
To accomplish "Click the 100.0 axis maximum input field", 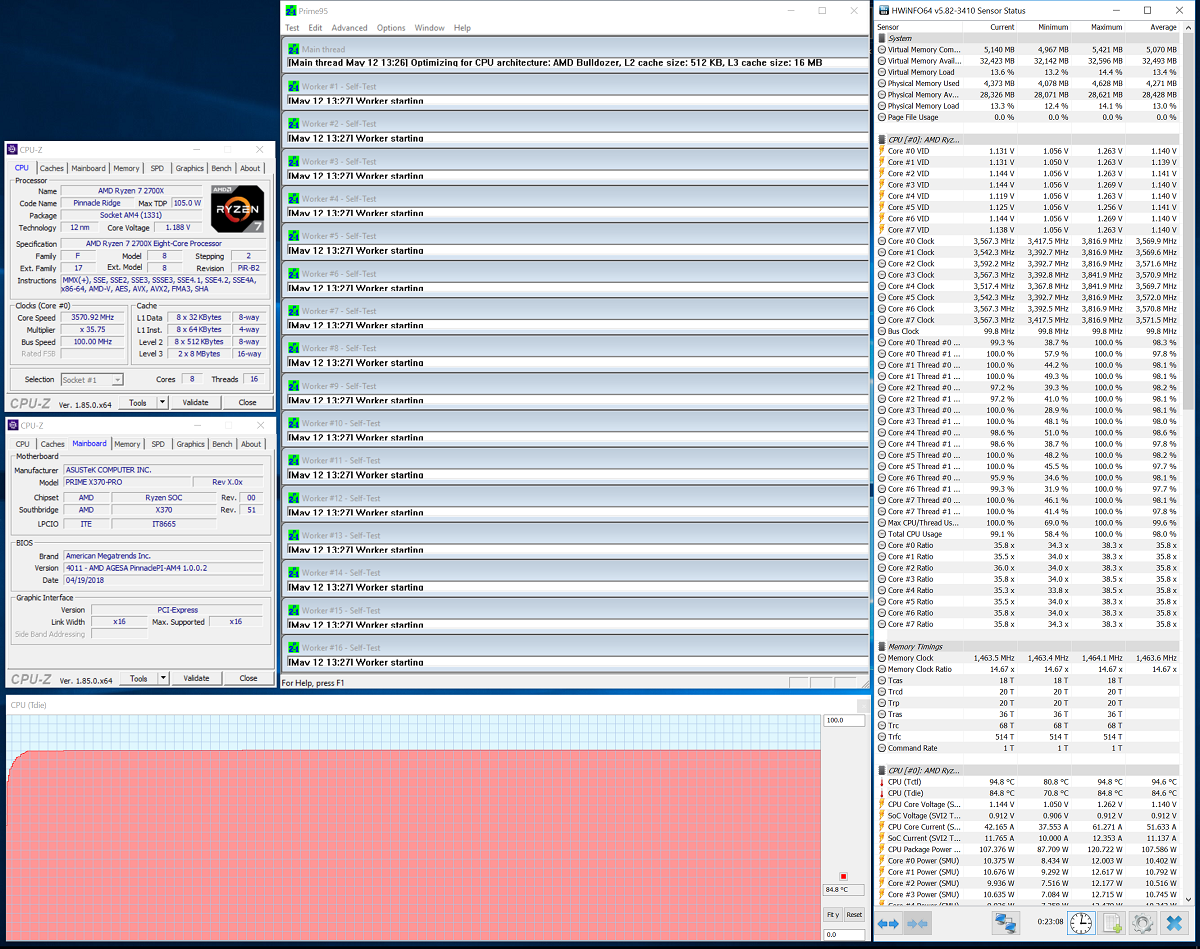I will 843,719.
